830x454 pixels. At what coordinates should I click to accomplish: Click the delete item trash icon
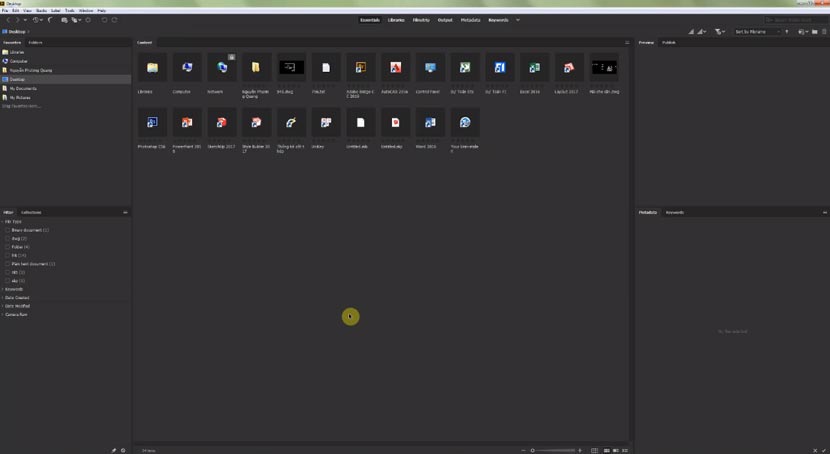[824, 32]
